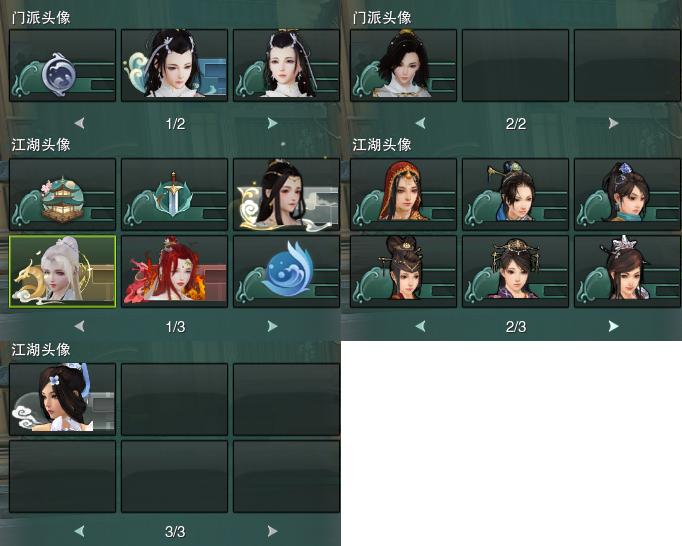
Task: Click the left arrow beside 2/3
Action: coord(420,326)
